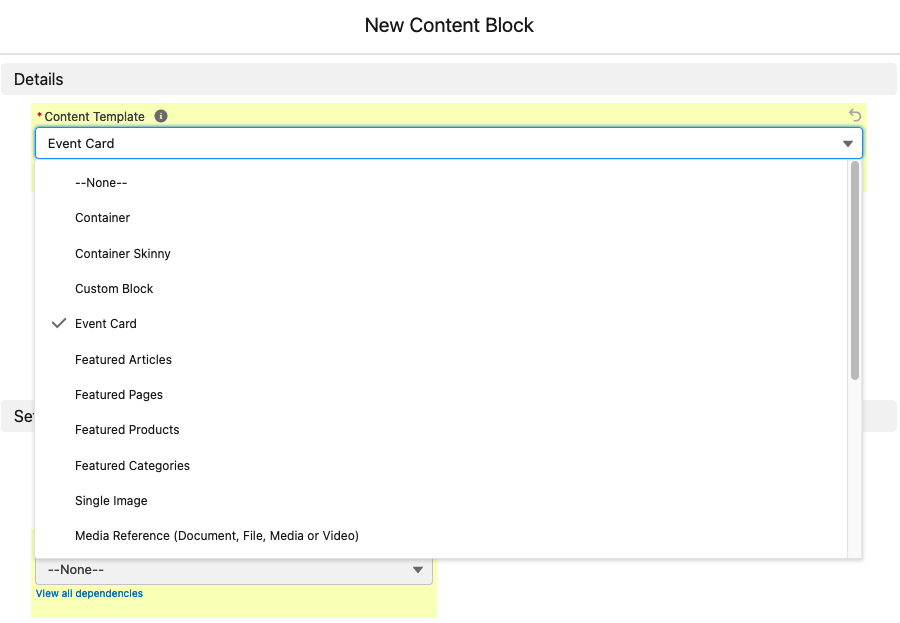Choose the Custom Block template
900x623 pixels.
[x=114, y=288]
